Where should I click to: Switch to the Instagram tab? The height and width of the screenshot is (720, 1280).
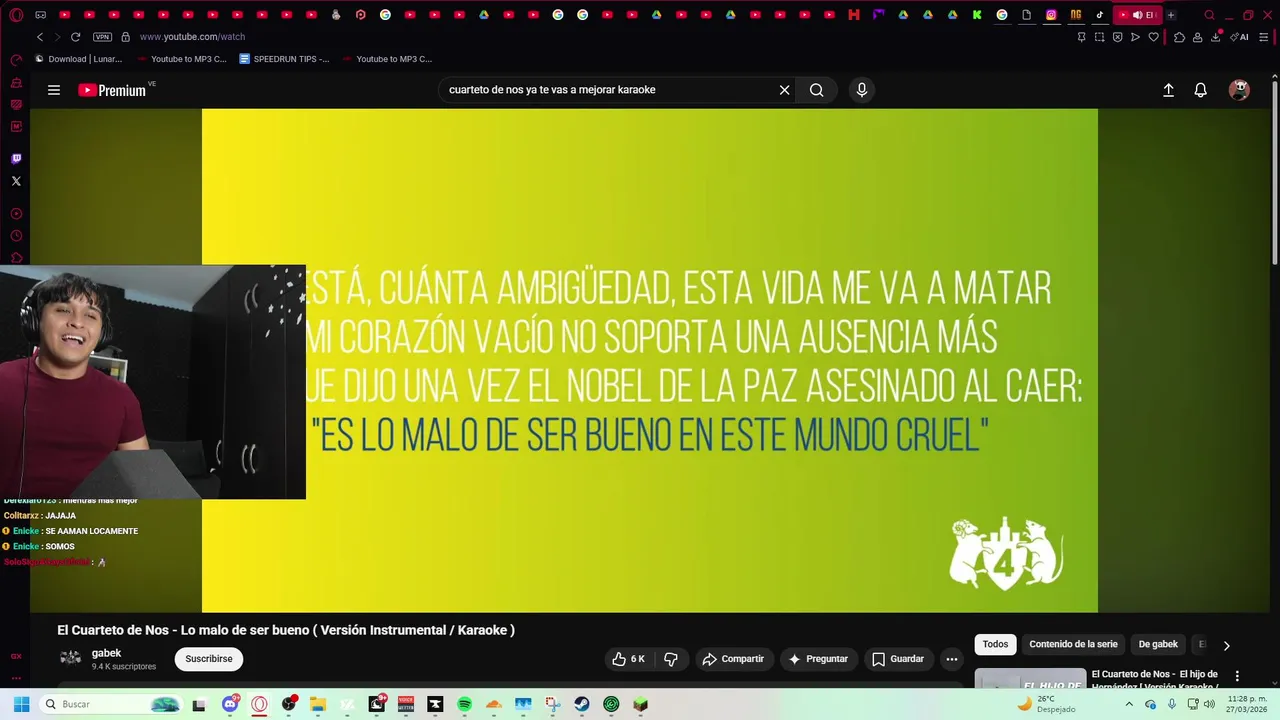click(1051, 15)
